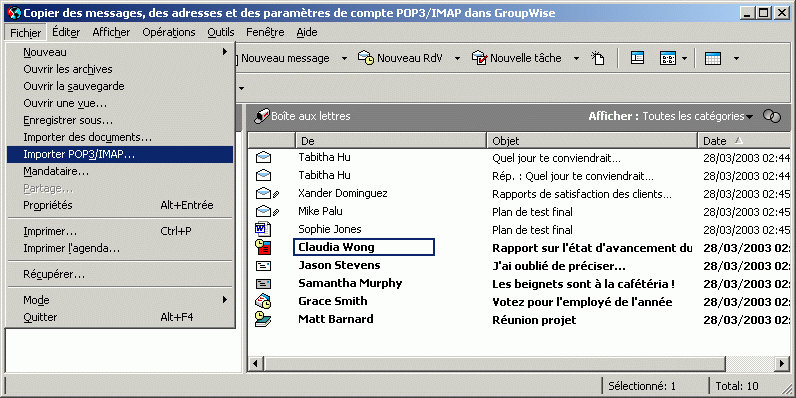796x398 pixels.
Task: Sort by the De column header
Action: click(x=391, y=141)
